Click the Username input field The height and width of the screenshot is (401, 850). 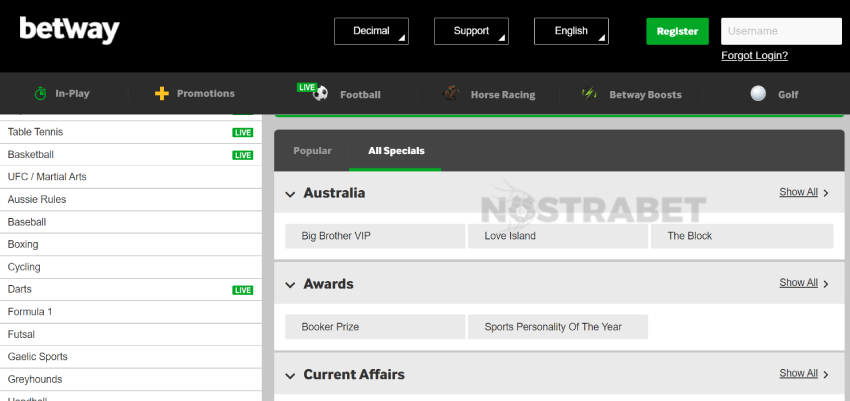[781, 31]
